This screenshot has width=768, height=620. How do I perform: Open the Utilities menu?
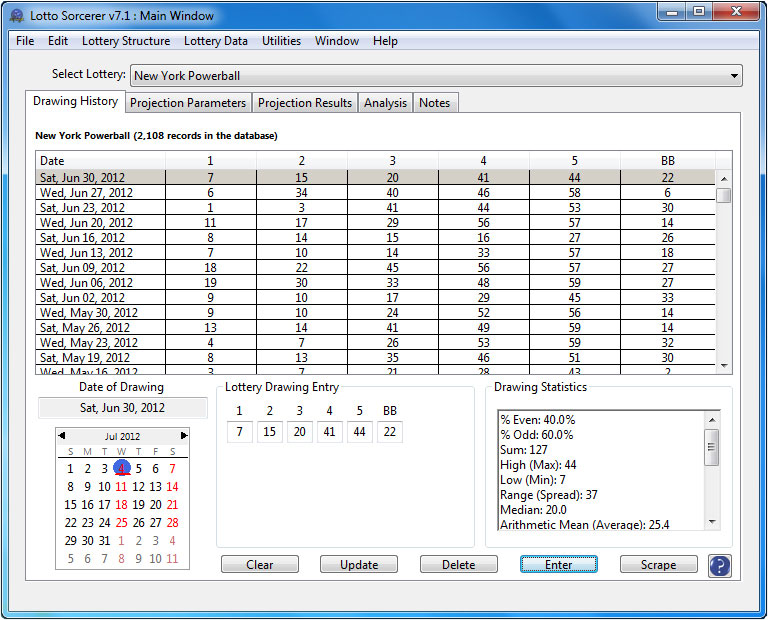coord(281,41)
